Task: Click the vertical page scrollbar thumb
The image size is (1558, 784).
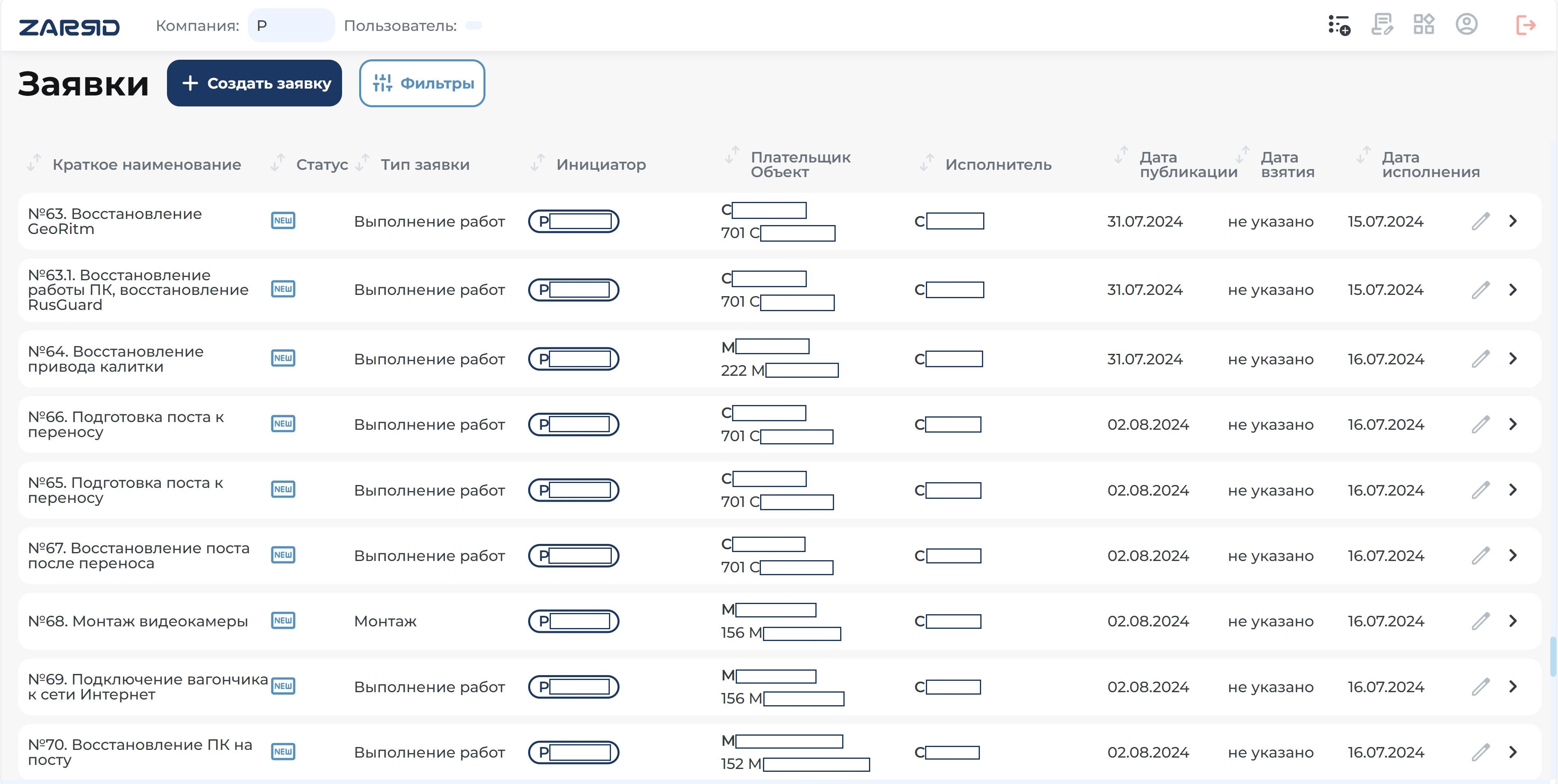Action: [x=1553, y=656]
